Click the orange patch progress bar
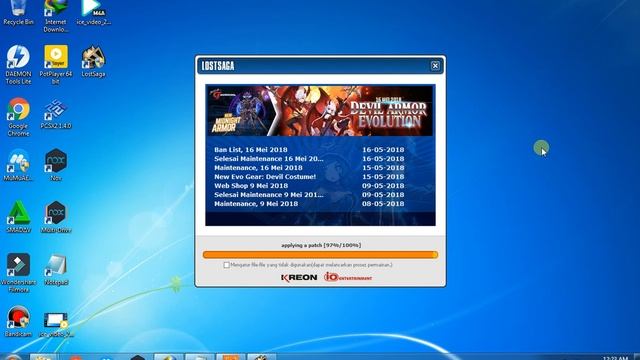 320,255
